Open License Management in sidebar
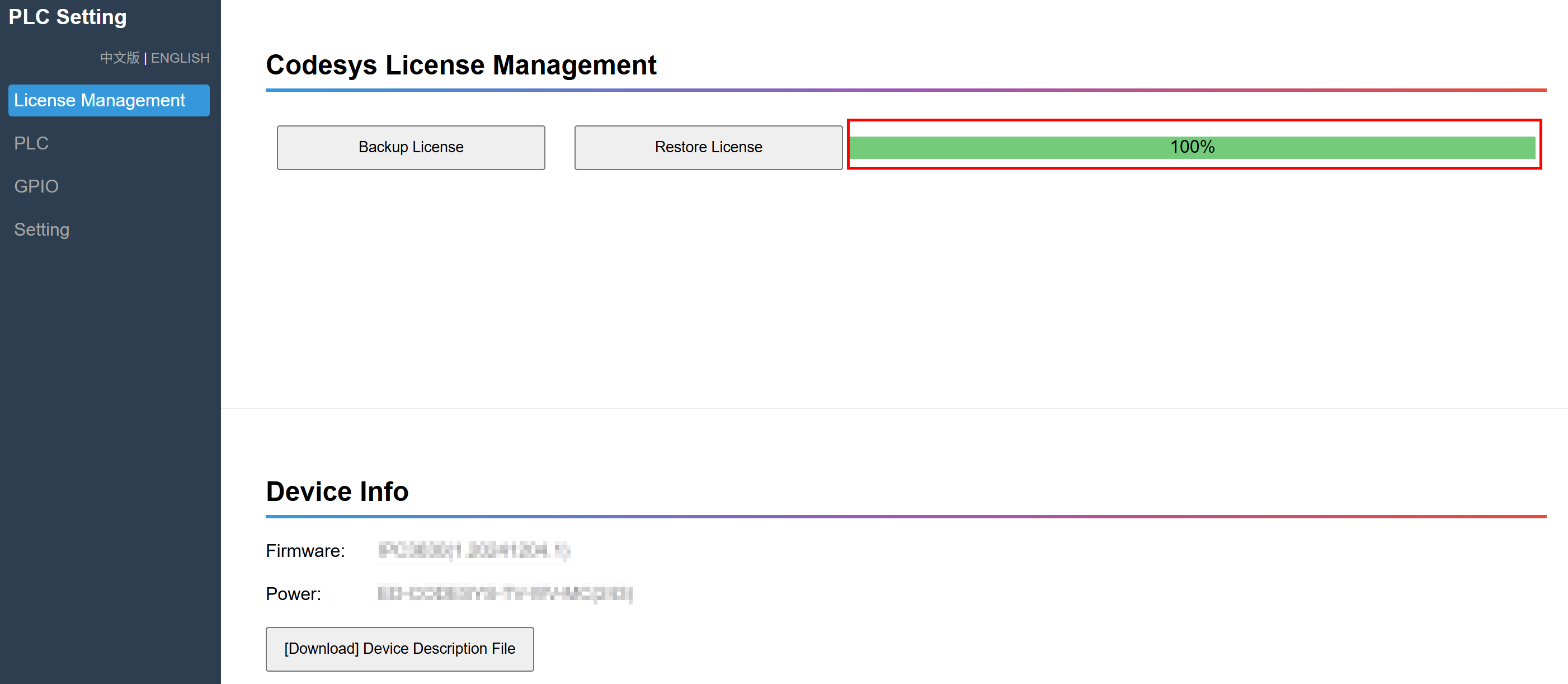 click(109, 100)
